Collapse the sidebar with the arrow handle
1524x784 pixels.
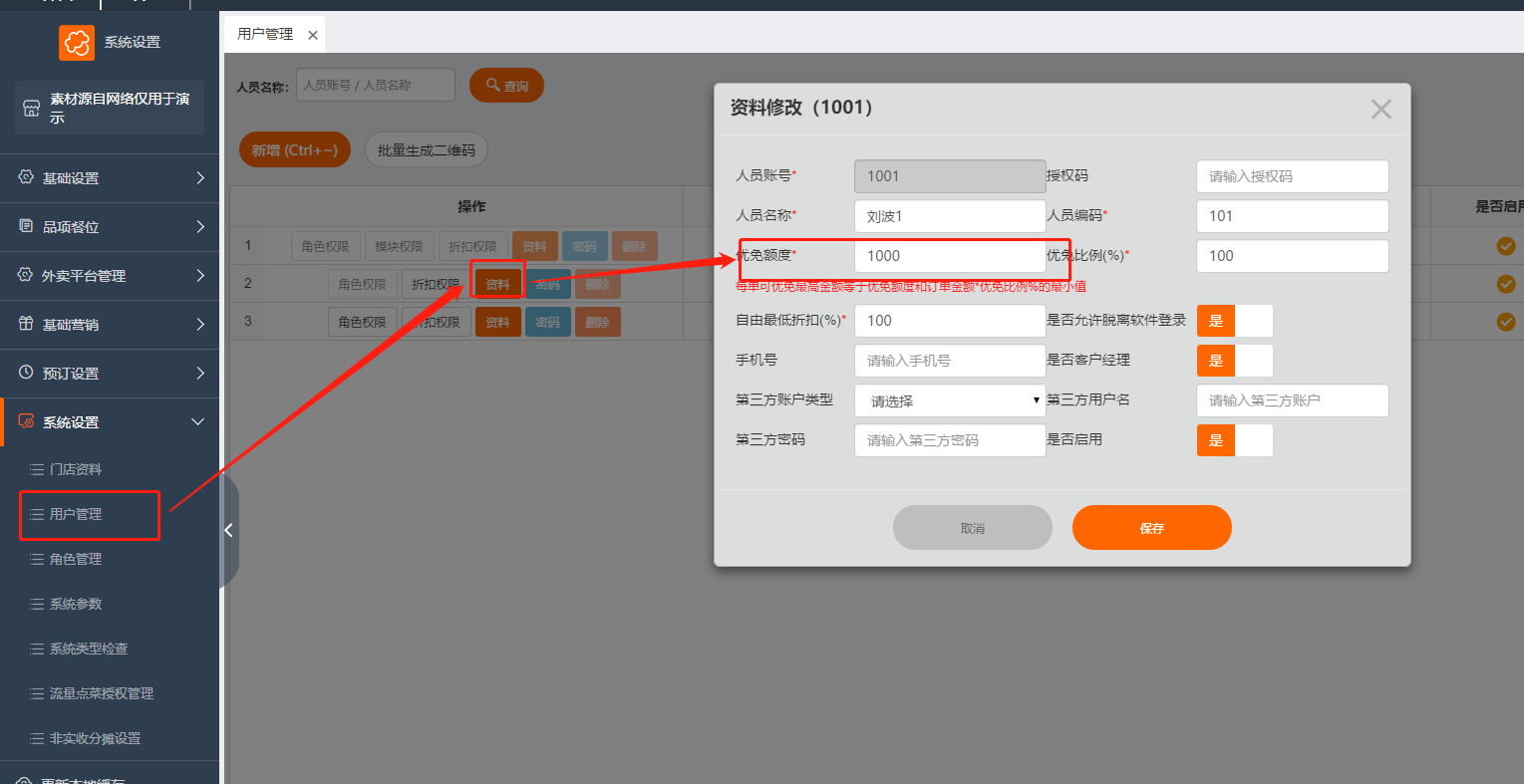pyautogui.click(x=228, y=530)
